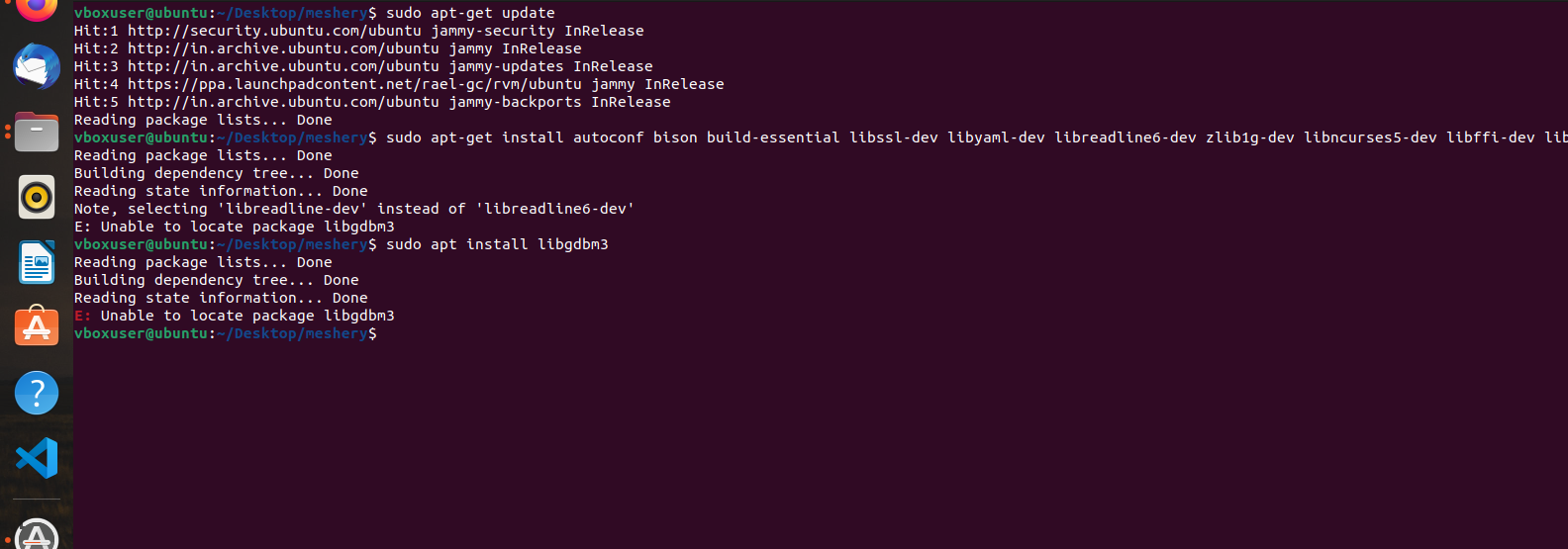Viewport: 1568px width, 549px height.
Task: Open Thunderbird Mail from the dock
Action: click(37, 67)
